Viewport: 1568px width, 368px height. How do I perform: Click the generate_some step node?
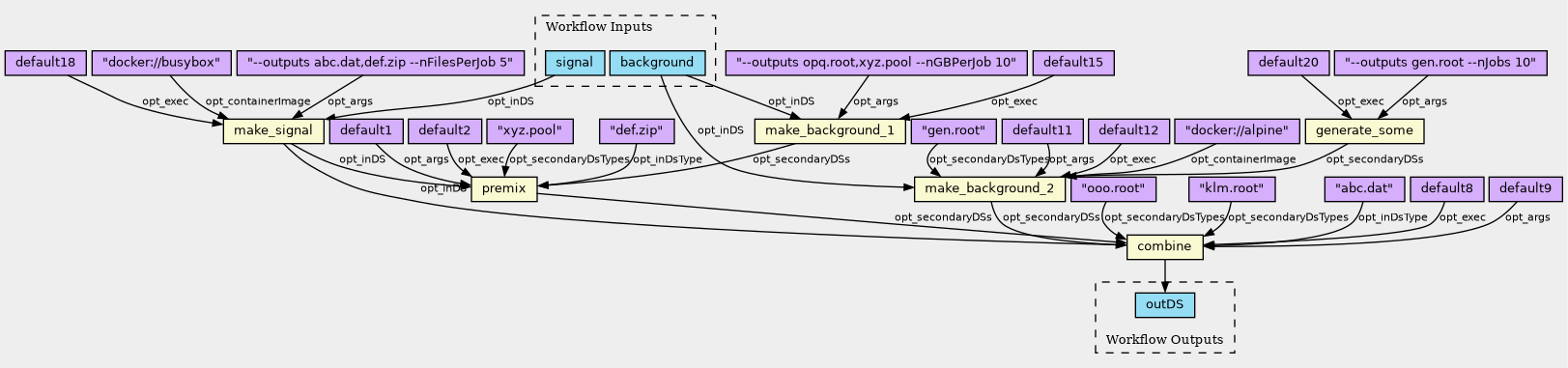[1364, 131]
